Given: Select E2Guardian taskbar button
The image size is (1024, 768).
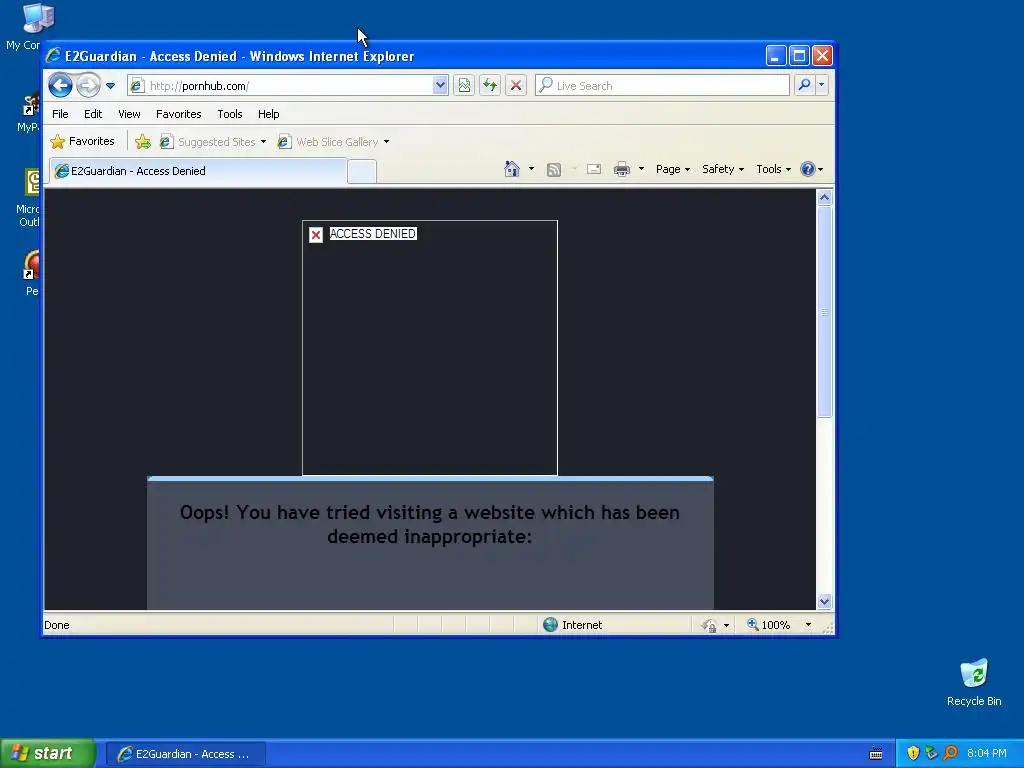Looking at the screenshot, I should 185,754.
